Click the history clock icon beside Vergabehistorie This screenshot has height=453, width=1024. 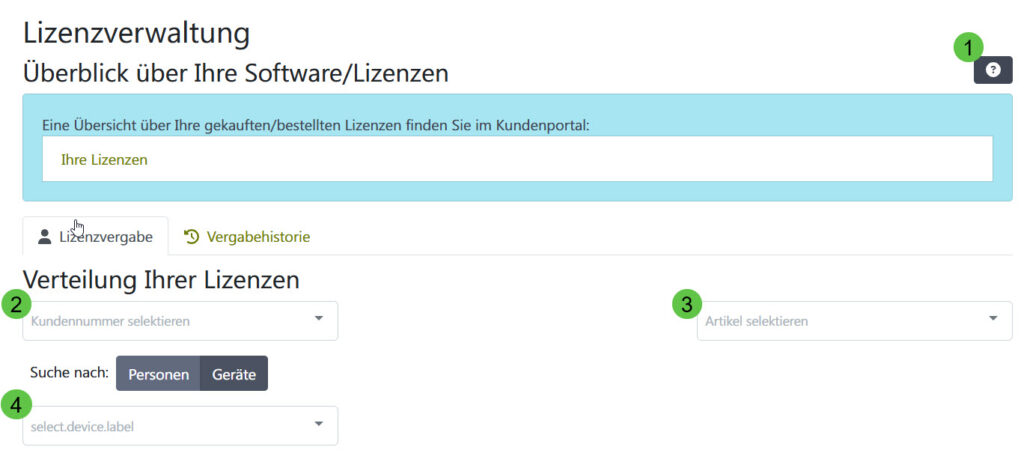click(x=192, y=237)
